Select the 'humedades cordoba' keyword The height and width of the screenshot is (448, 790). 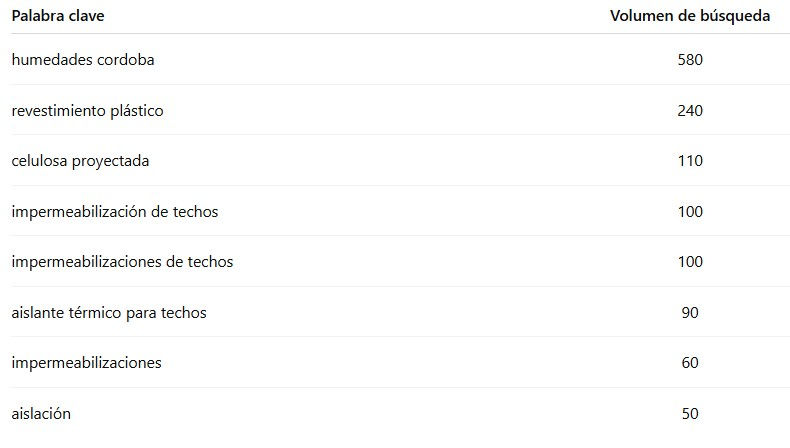[83, 60]
